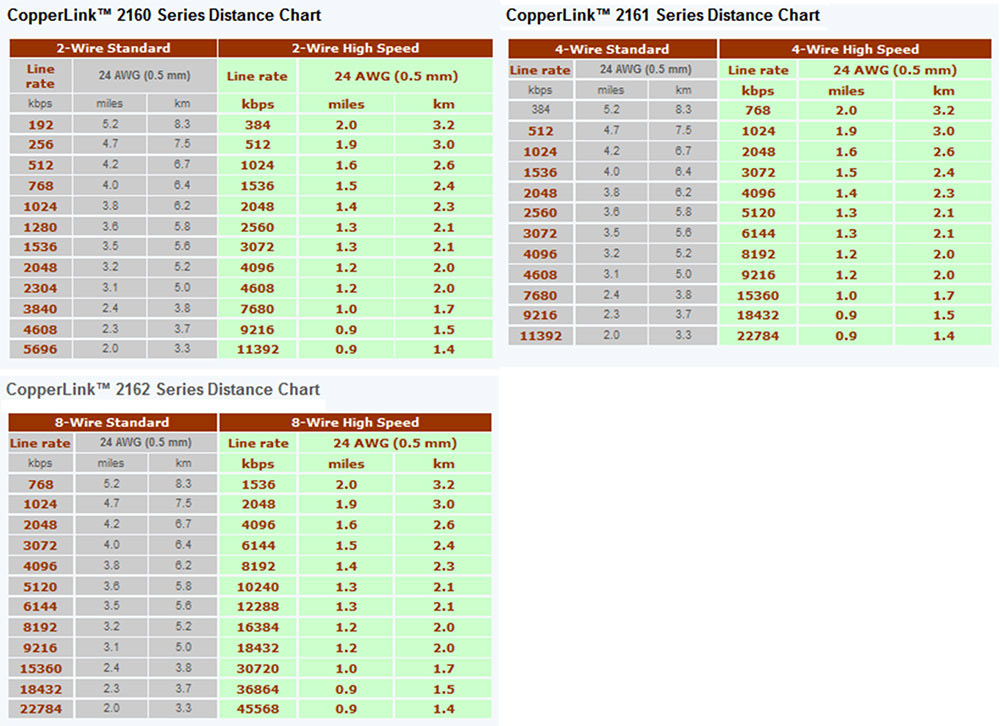
Task: Click the 36864 kbps line rate cell
Action: pyautogui.click(x=258, y=690)
